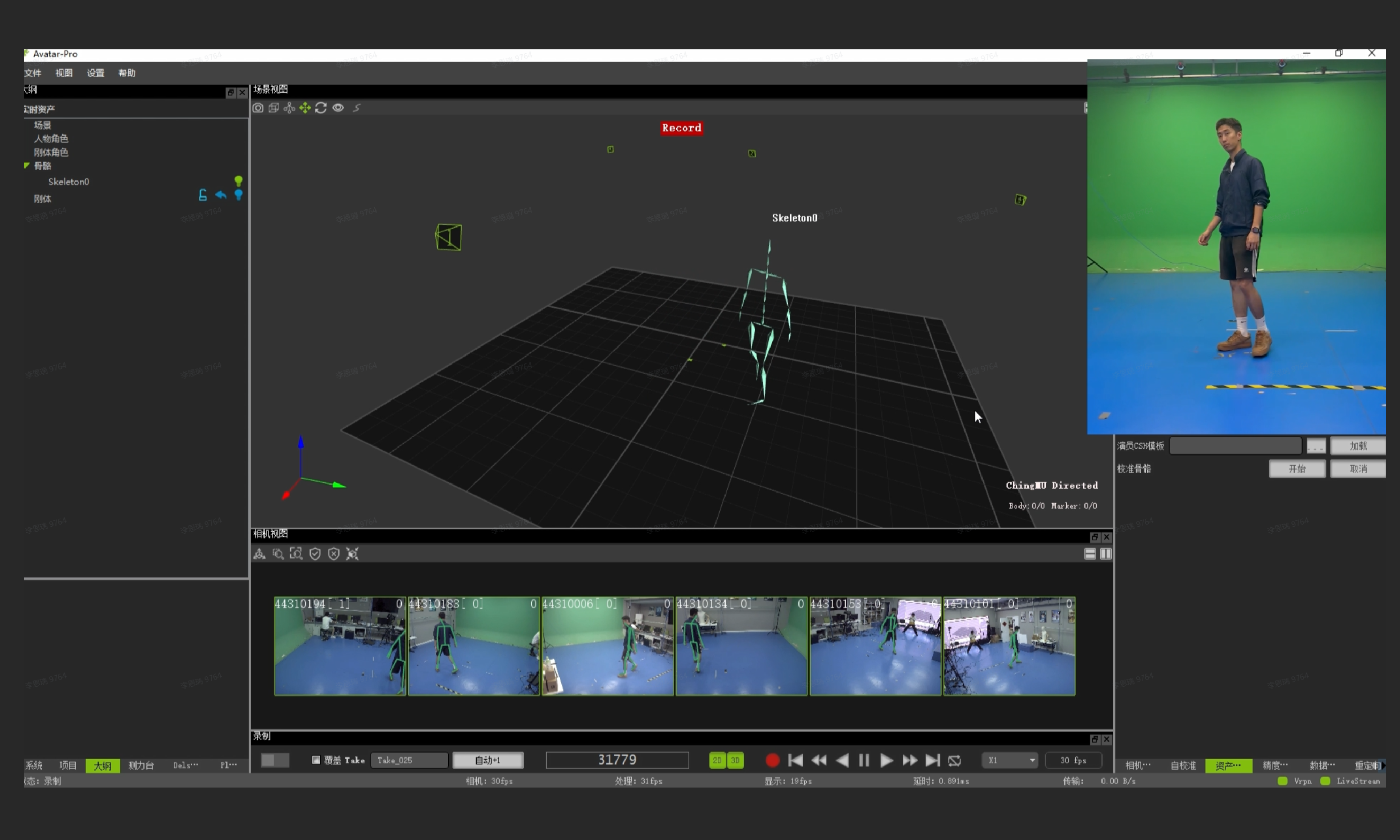Collapse the 骨骼 tree node
Screen dimensions: 1400x840
click(27, 165)
